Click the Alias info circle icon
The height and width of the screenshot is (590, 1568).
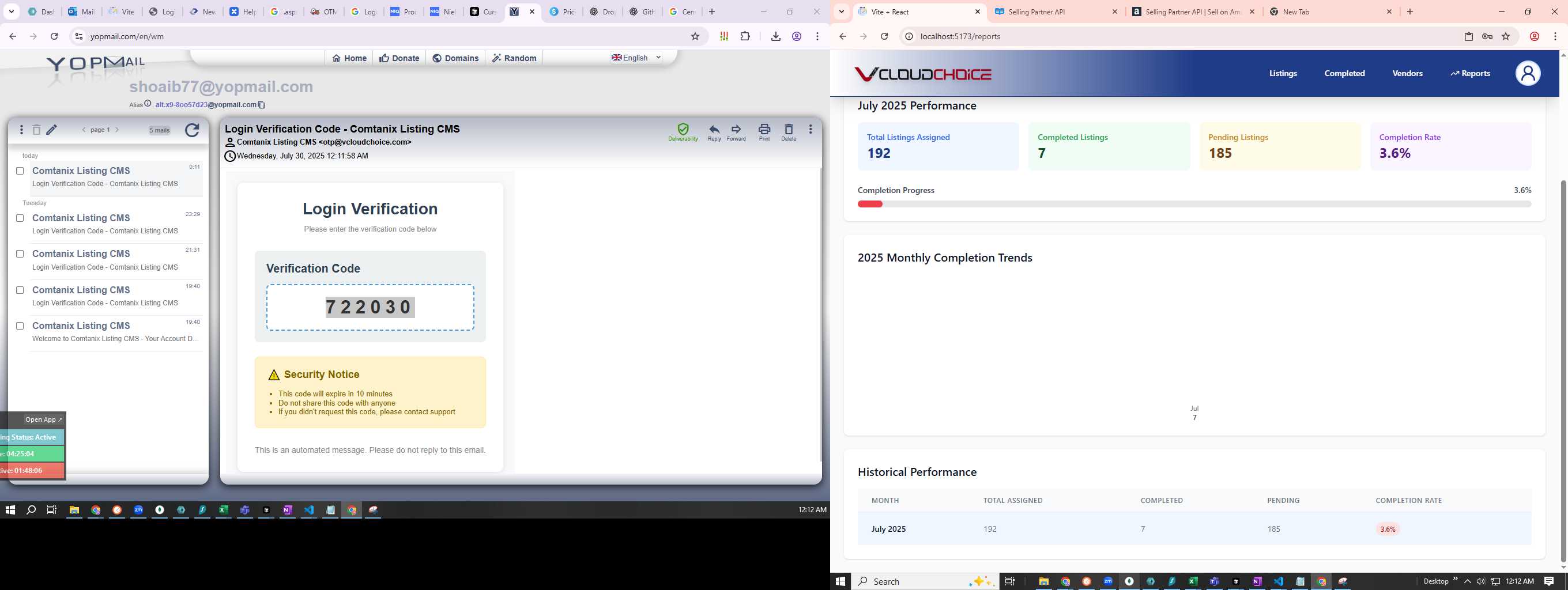(148, 104)
